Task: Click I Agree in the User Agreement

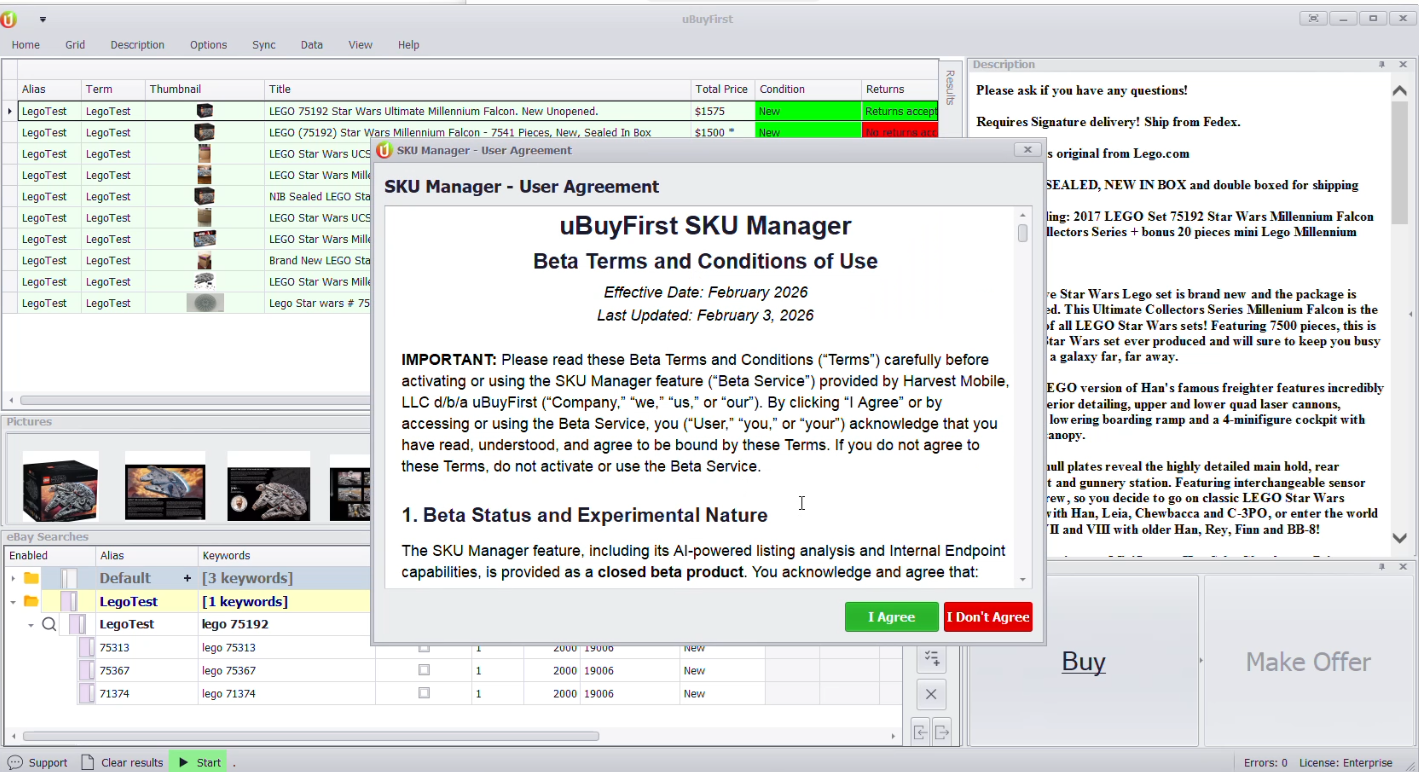Action: click(892, 617)
